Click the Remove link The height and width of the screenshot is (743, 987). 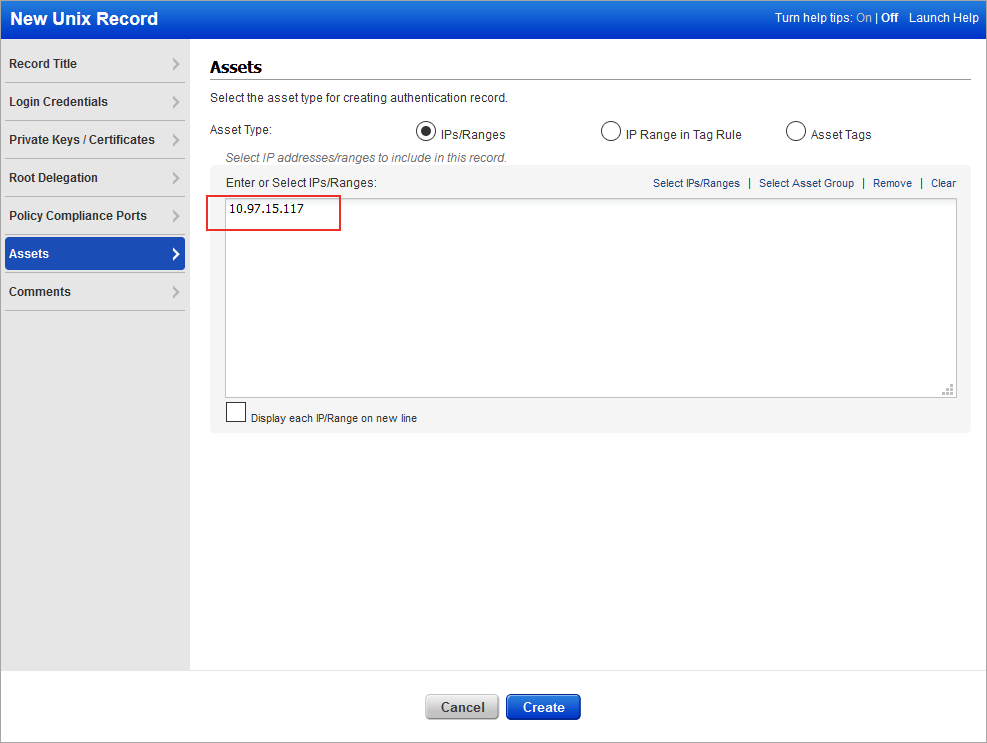pos(892,183)
